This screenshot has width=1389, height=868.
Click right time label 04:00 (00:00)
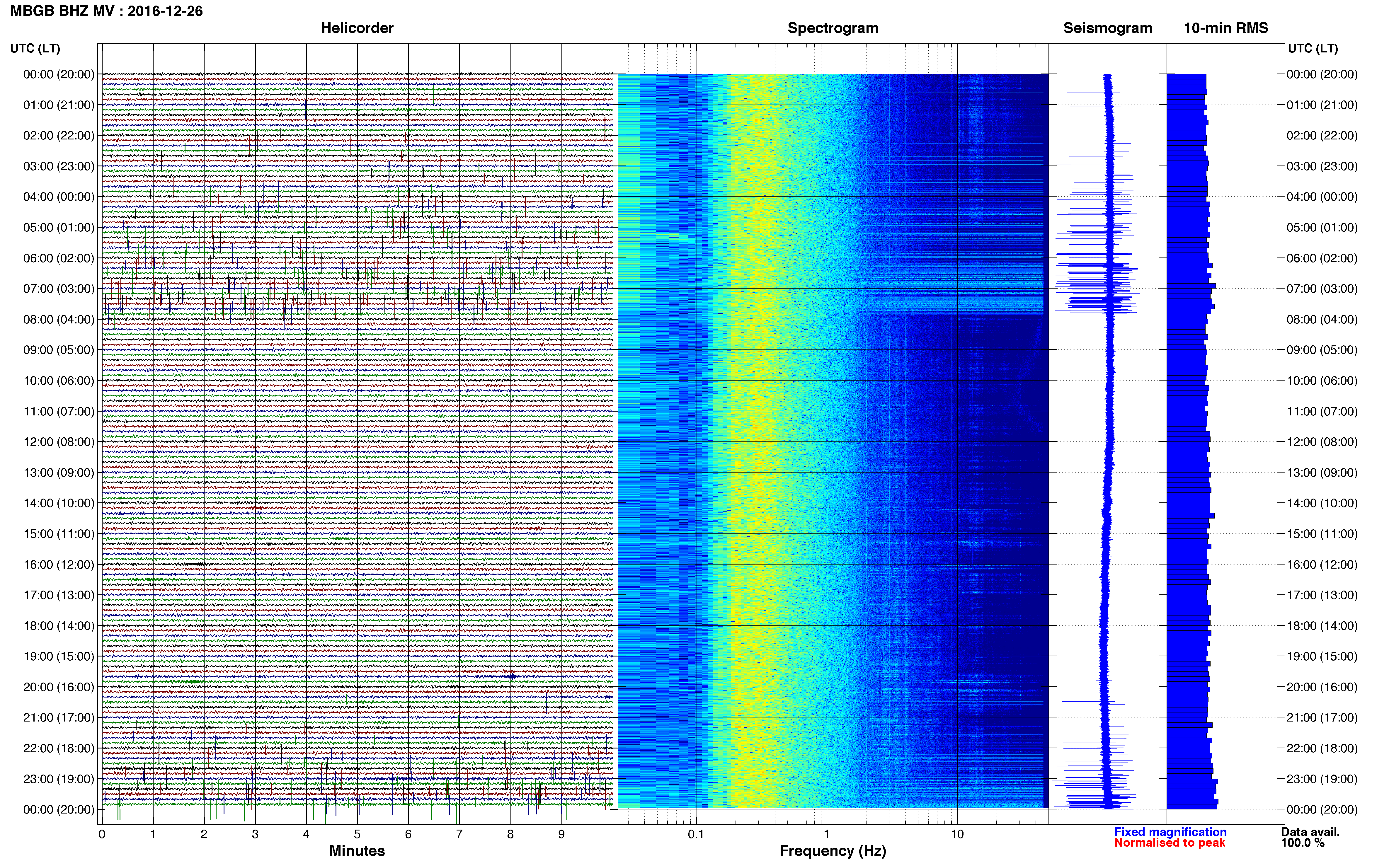point(1322,197)
